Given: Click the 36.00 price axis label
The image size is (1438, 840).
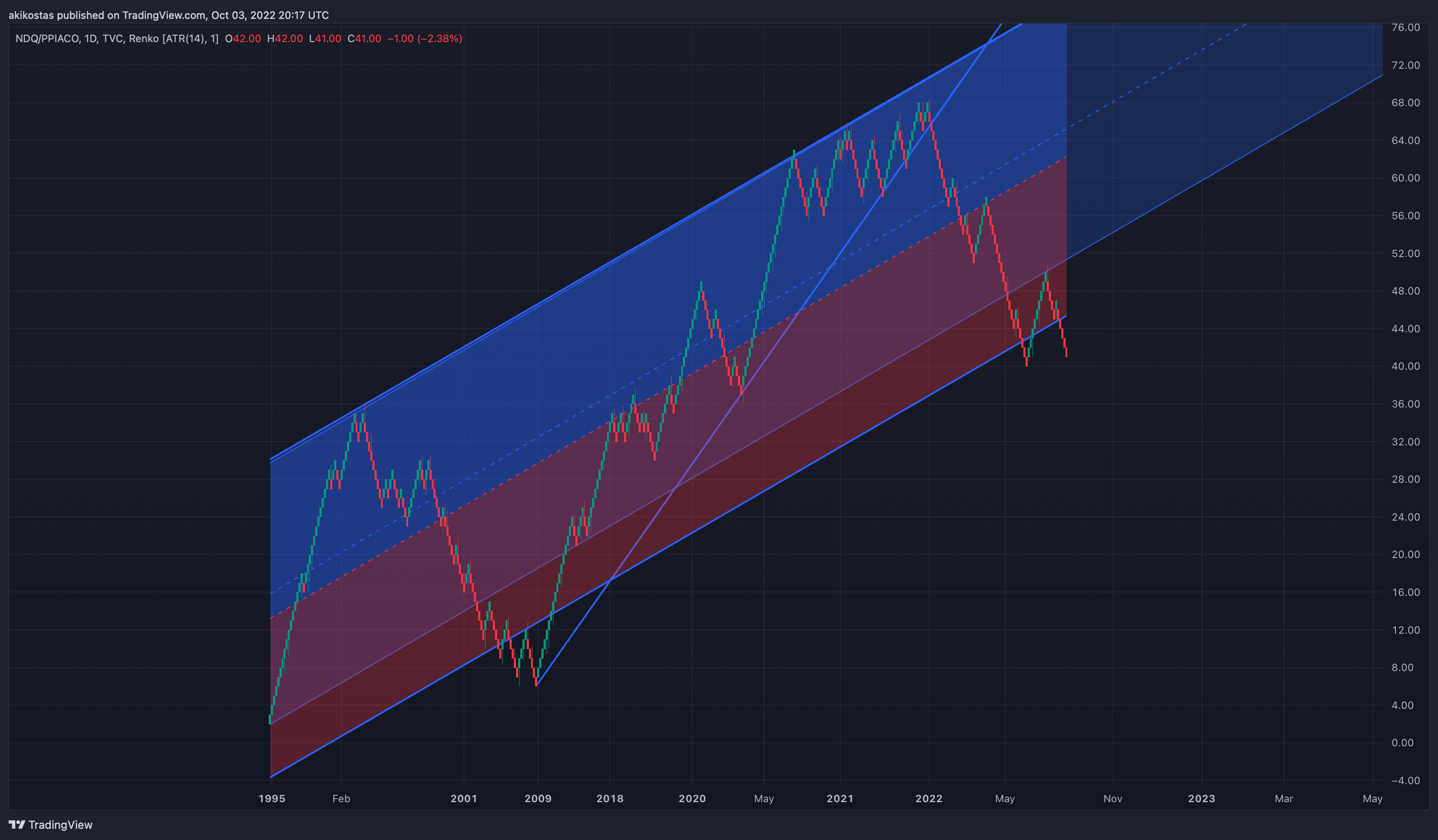Looking at the screenshot, I should 1405,404.
